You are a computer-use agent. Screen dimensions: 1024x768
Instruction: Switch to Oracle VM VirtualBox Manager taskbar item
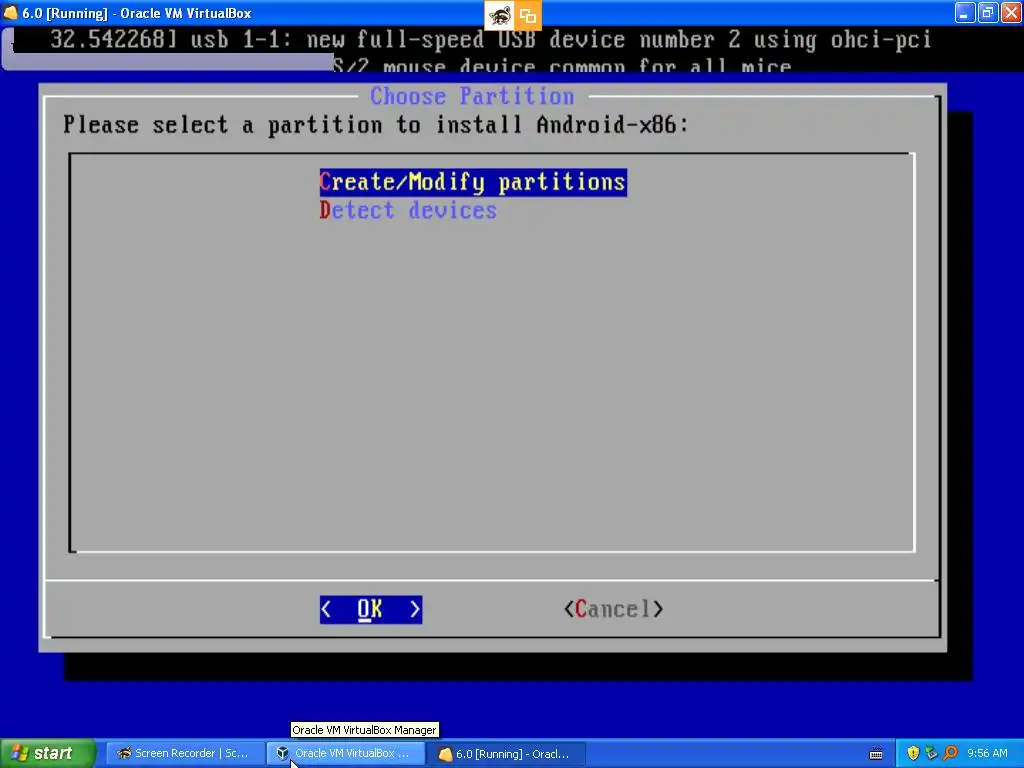click(x=345, y=754)
